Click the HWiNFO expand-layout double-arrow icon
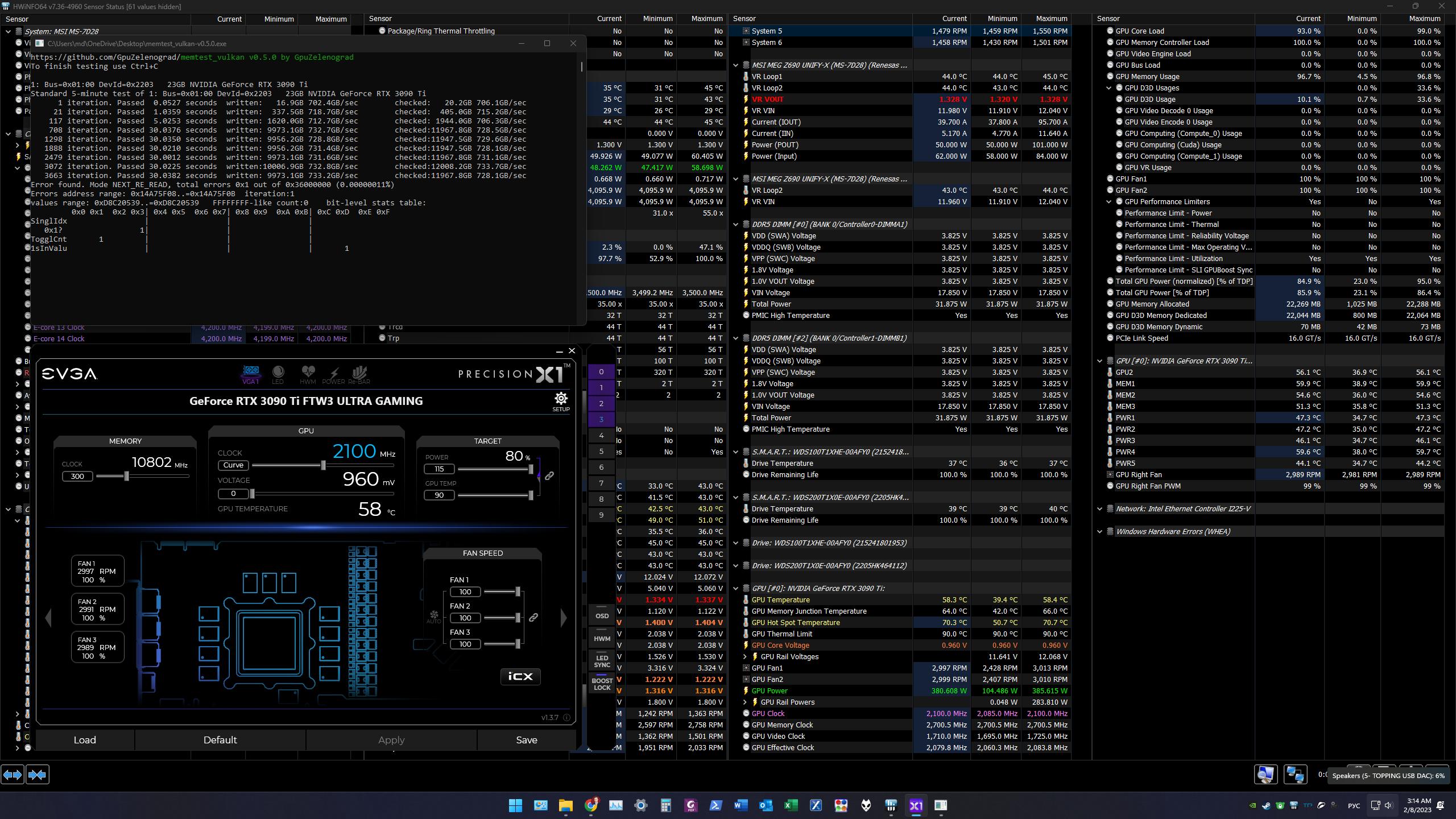1456x819 pixels. coord(13,775)
